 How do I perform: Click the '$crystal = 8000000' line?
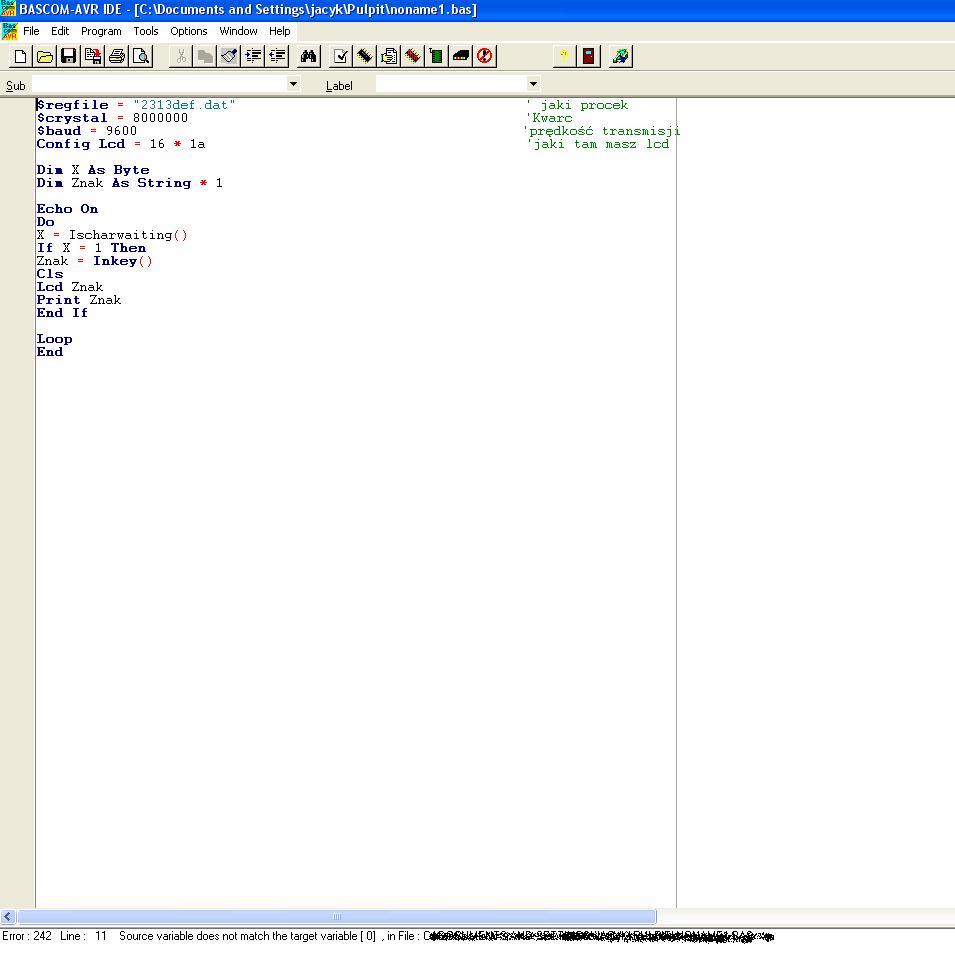pyautogui.click(x=112, y=118)
